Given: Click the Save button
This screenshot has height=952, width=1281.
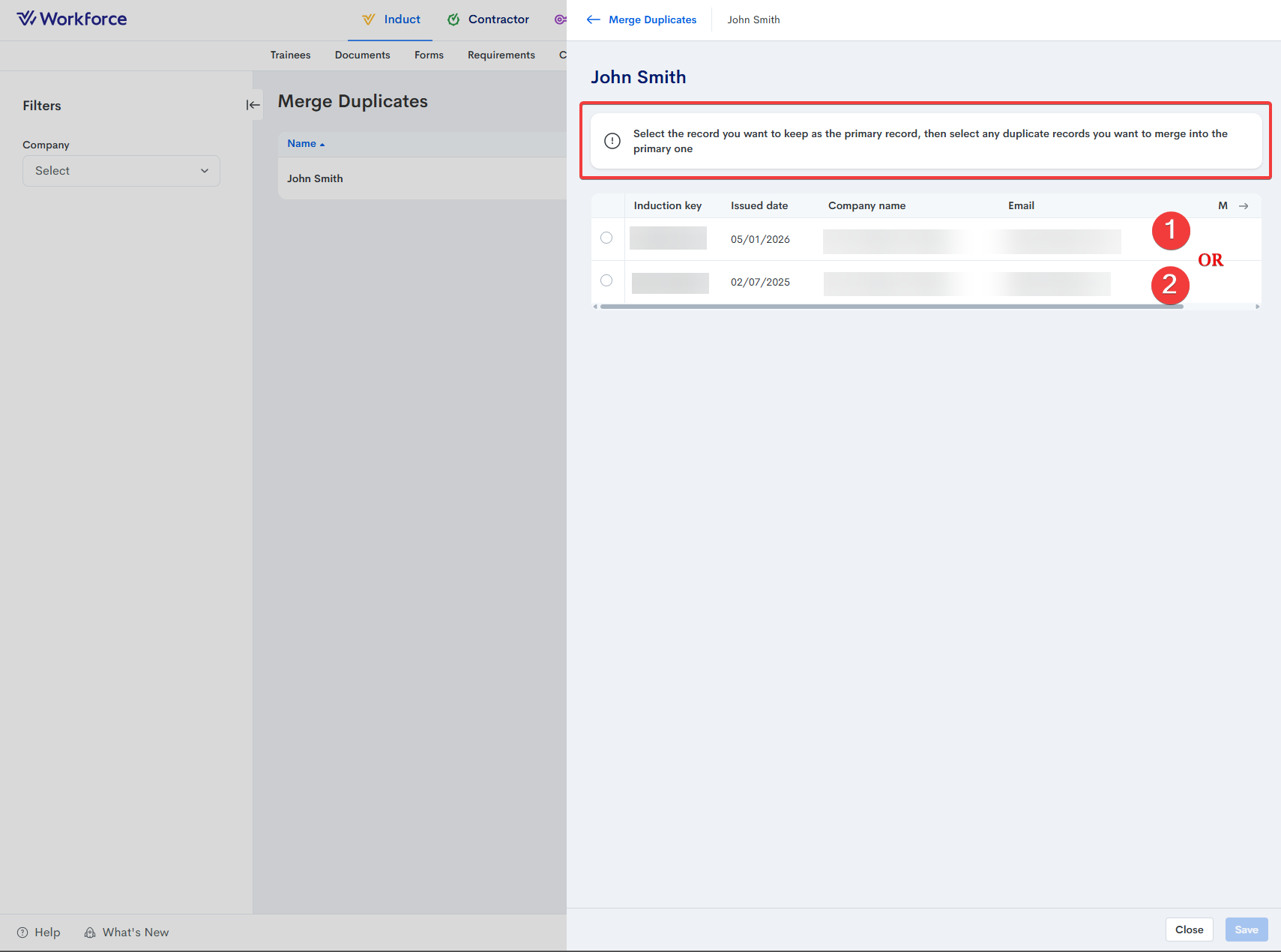Looking at the screenshot, I should tap(1246, 930).
